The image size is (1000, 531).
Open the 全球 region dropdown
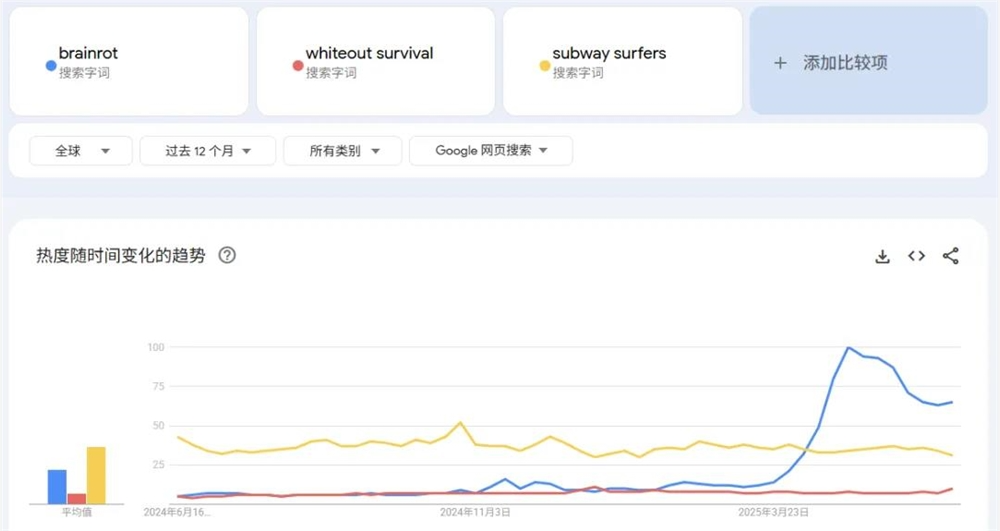pyautogui.click(x=80, y=151)
